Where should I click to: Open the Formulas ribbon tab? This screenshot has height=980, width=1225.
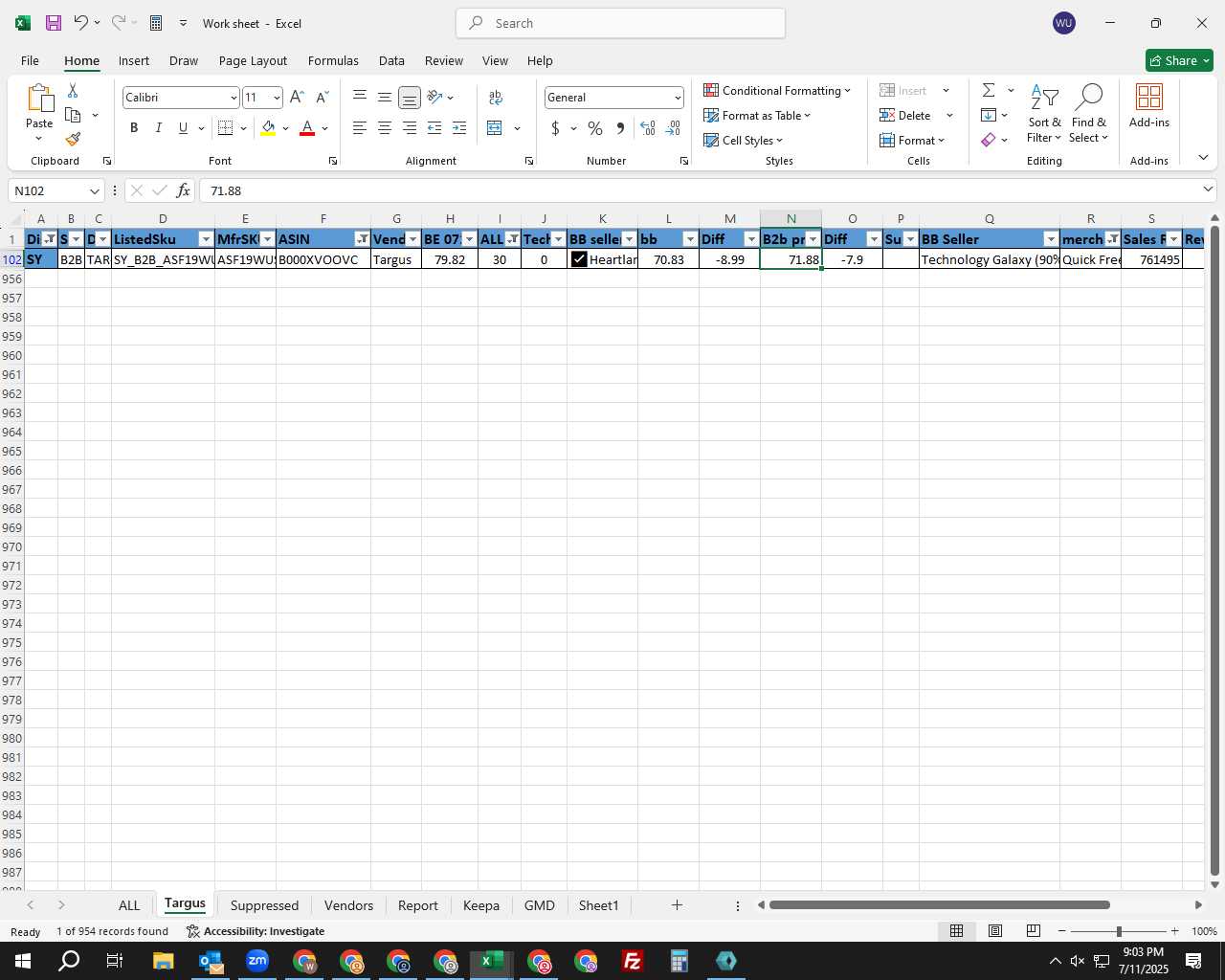pyautogui.click(x=333, y=60)
